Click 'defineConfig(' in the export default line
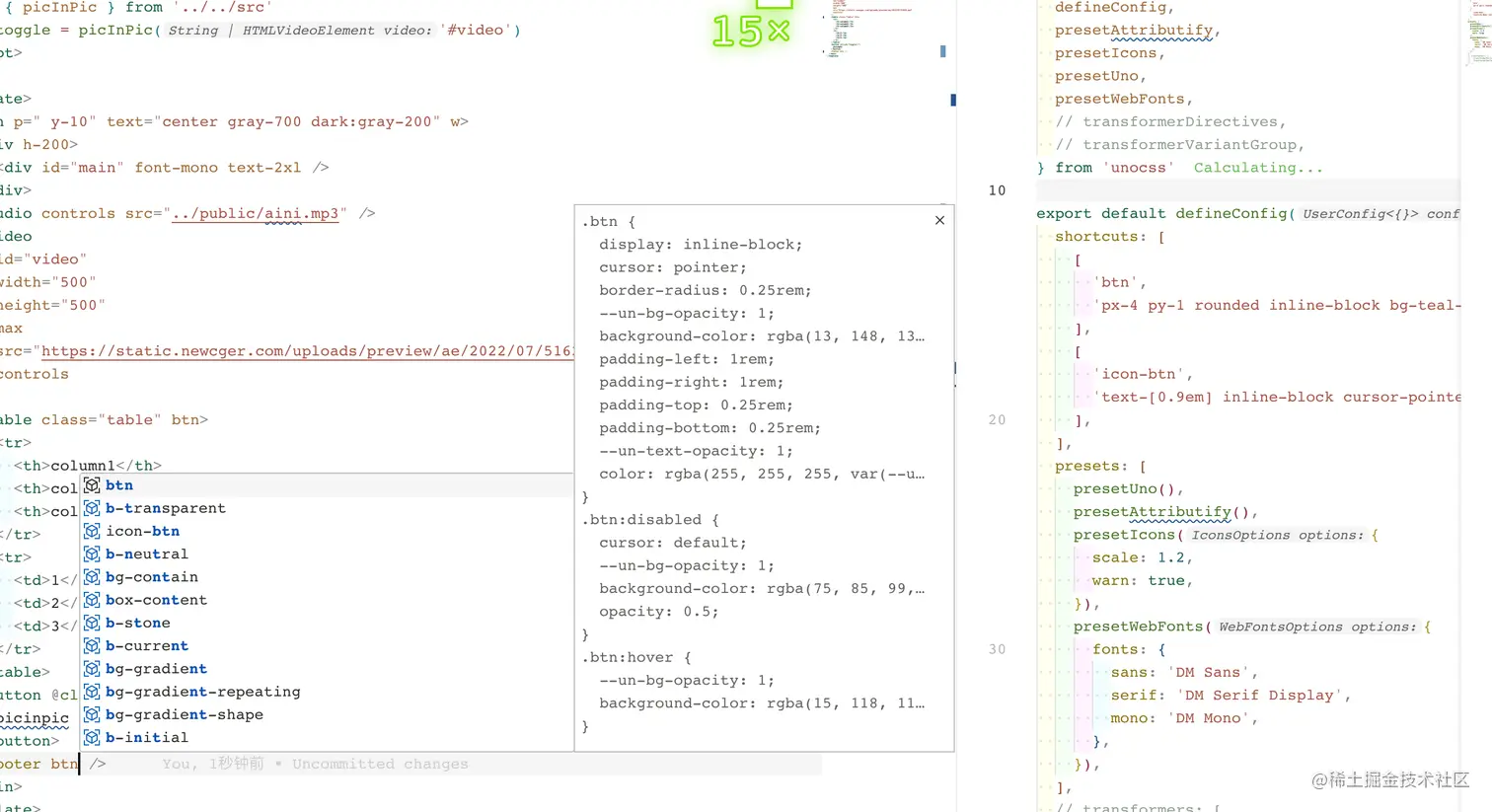 tap(1235, 213)
